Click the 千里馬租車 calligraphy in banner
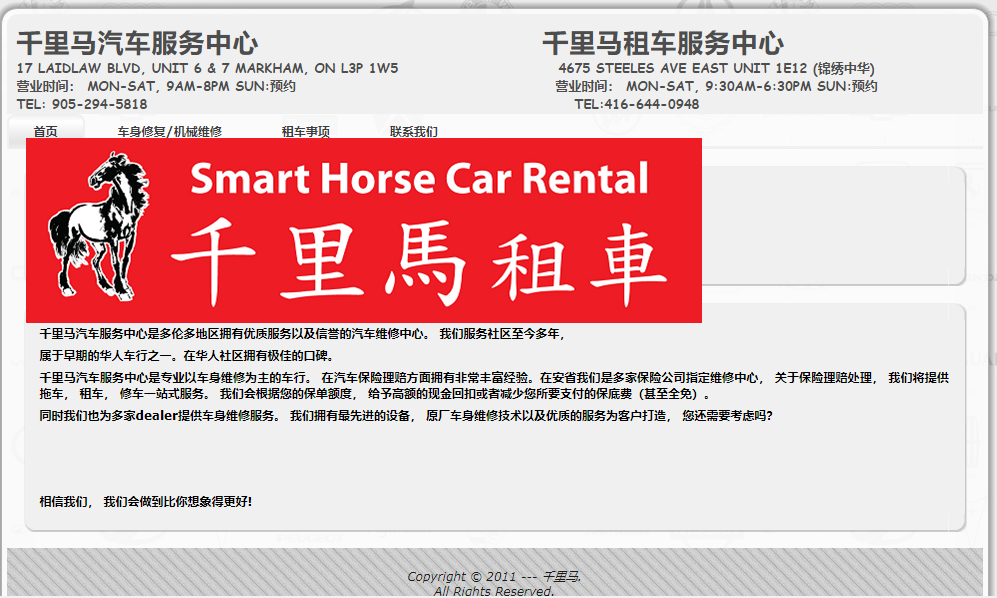This screenshot has height=598, width=997. pos(418,262)
